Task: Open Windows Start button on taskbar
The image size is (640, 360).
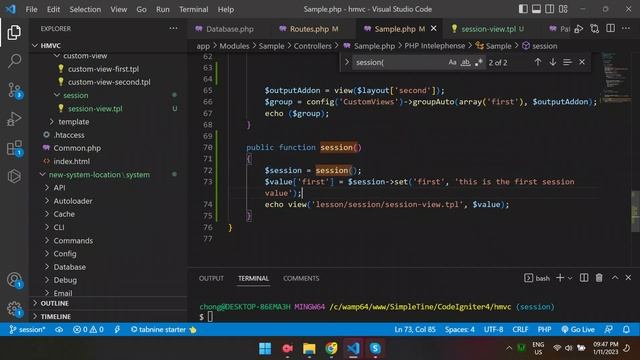Action: click(265, 349)
